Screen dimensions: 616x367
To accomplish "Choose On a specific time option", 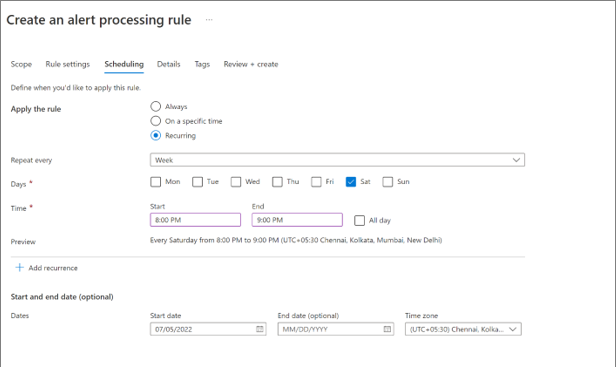I will [156, 121].
